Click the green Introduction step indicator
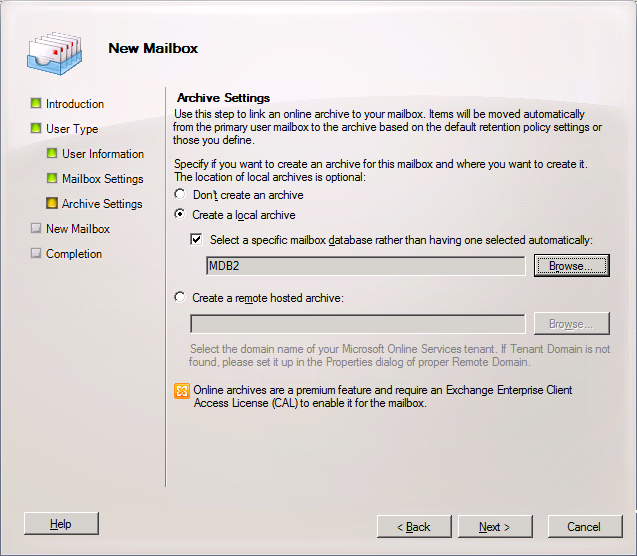 point(36,103)
